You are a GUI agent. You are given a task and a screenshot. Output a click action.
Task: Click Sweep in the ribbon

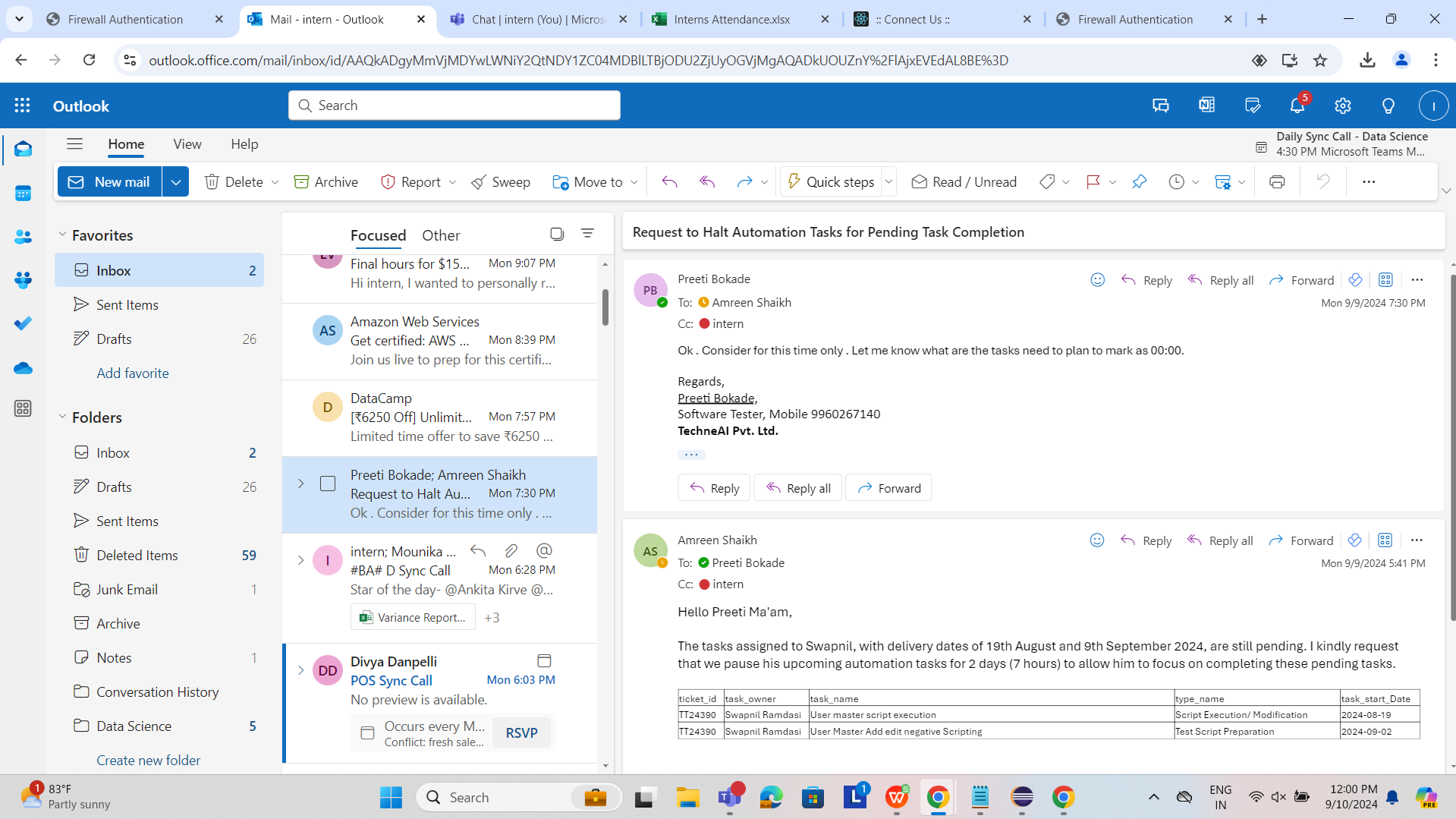coord(501,182)
